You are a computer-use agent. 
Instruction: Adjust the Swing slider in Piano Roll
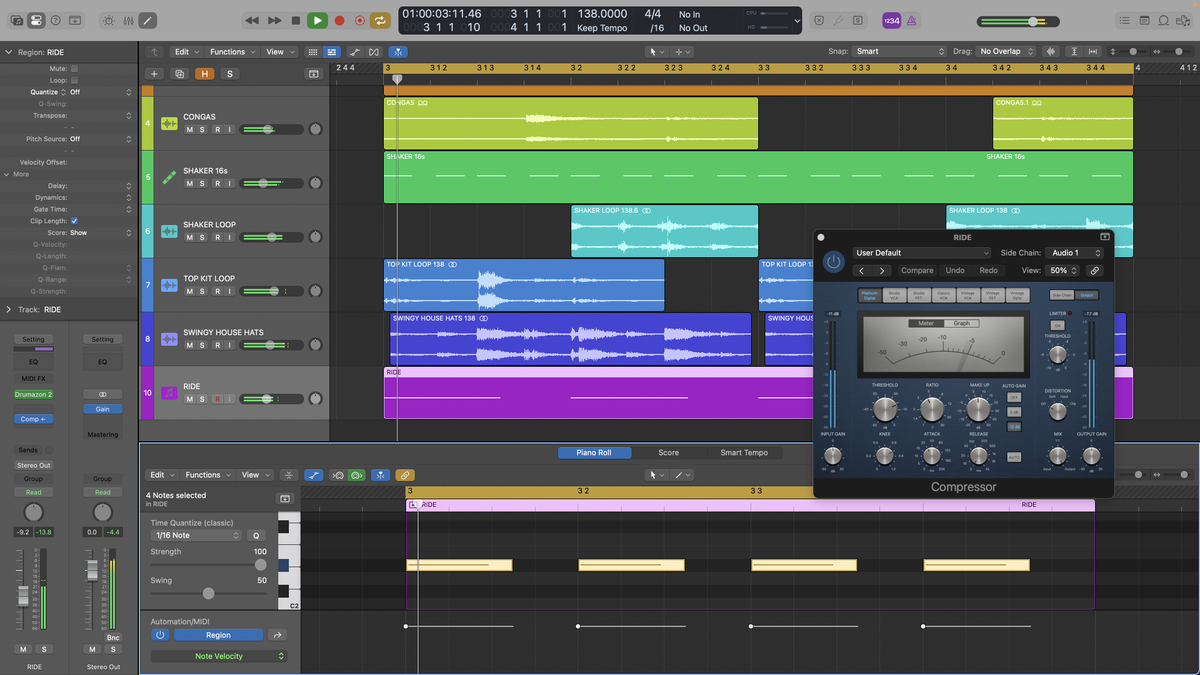[208, 593]
